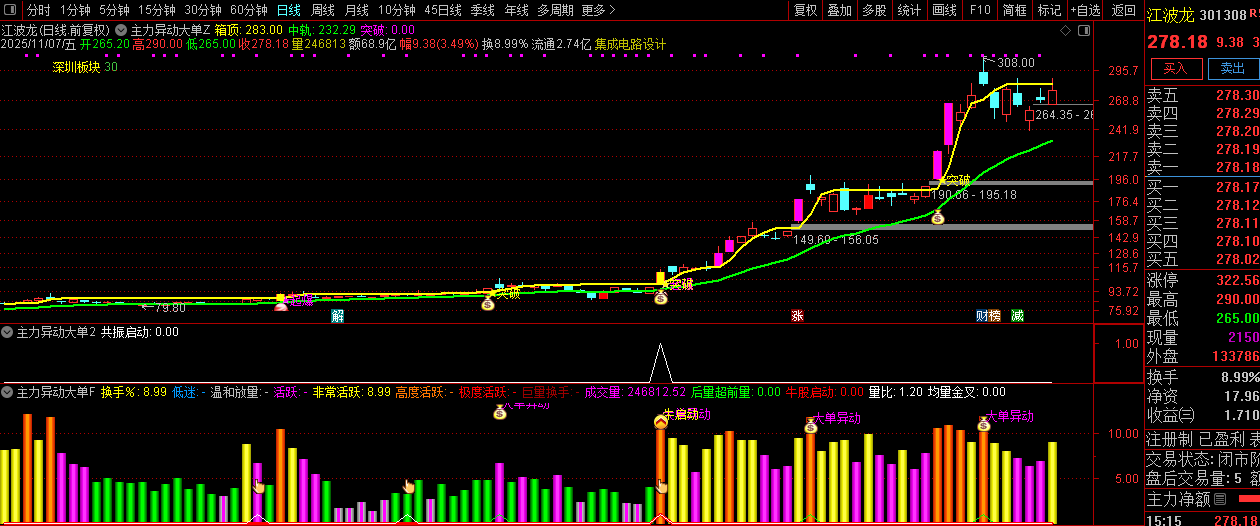This screenshot has height=526, width=1260.
Task: Add stock via +自选 button
Action: click(1085, 10)
